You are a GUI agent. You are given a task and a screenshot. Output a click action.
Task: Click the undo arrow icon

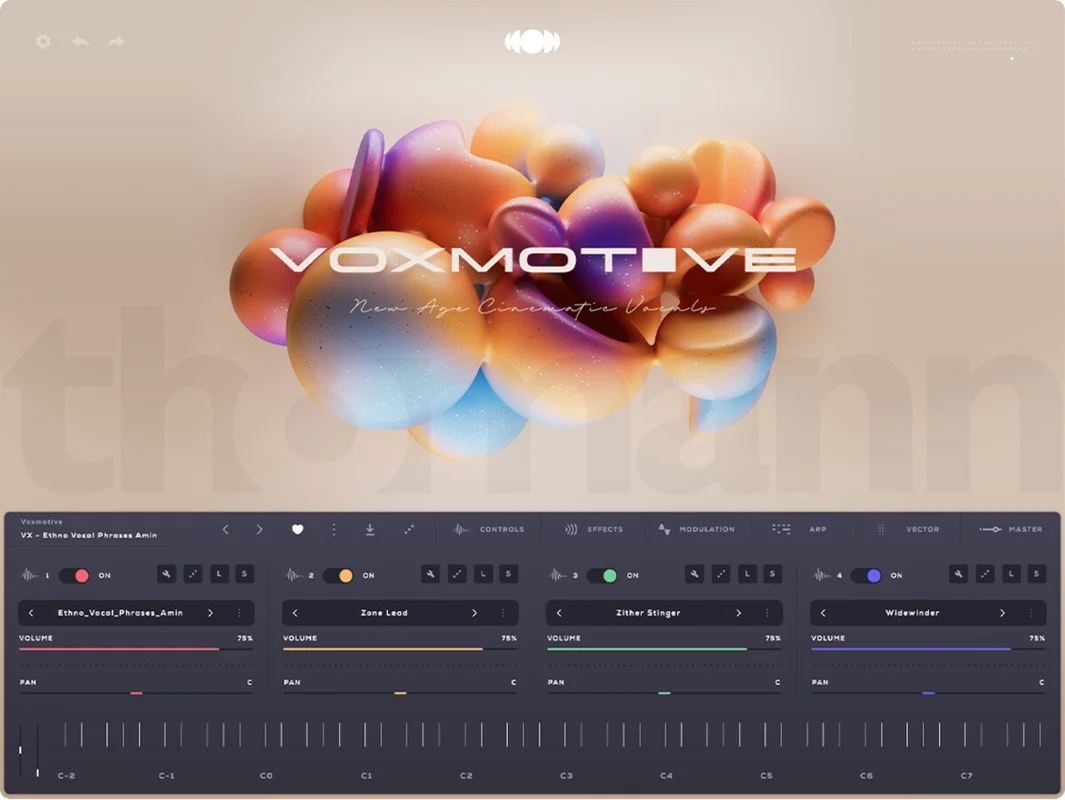click(81, 41)
